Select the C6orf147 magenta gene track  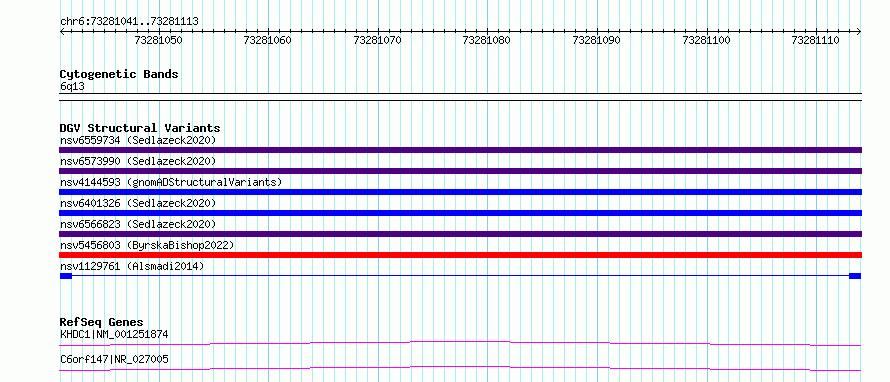pyautogui.click(x=460, y=368)
